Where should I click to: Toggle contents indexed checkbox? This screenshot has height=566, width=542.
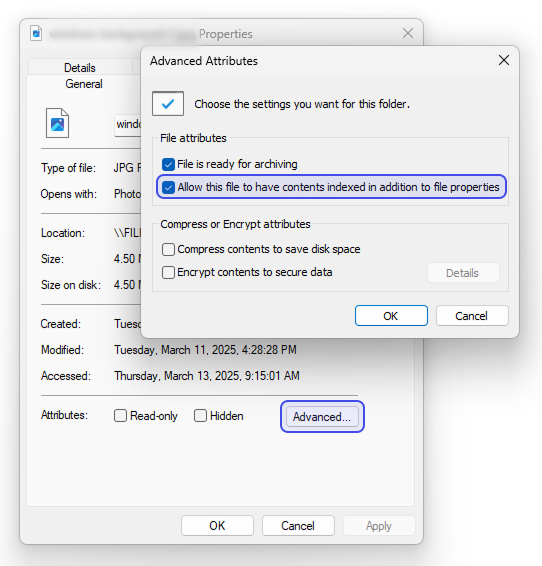[168, 187]
